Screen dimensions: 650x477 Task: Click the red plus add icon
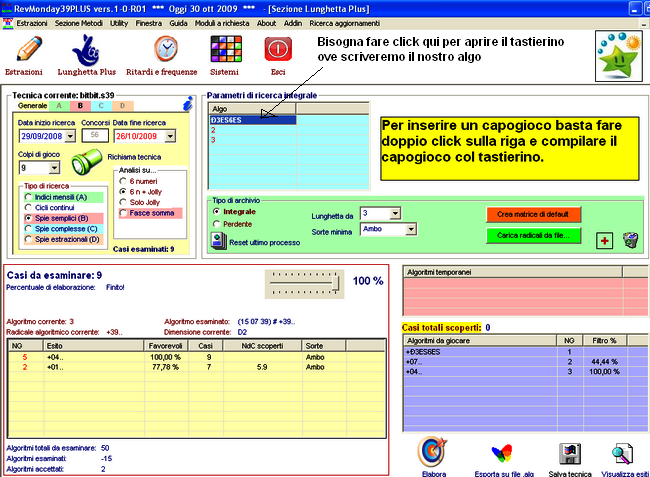[604, 241]
